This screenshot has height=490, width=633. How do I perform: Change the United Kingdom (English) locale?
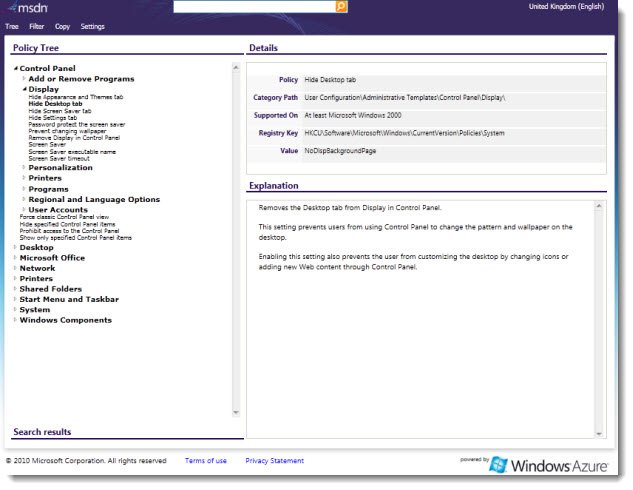(566, 6)
